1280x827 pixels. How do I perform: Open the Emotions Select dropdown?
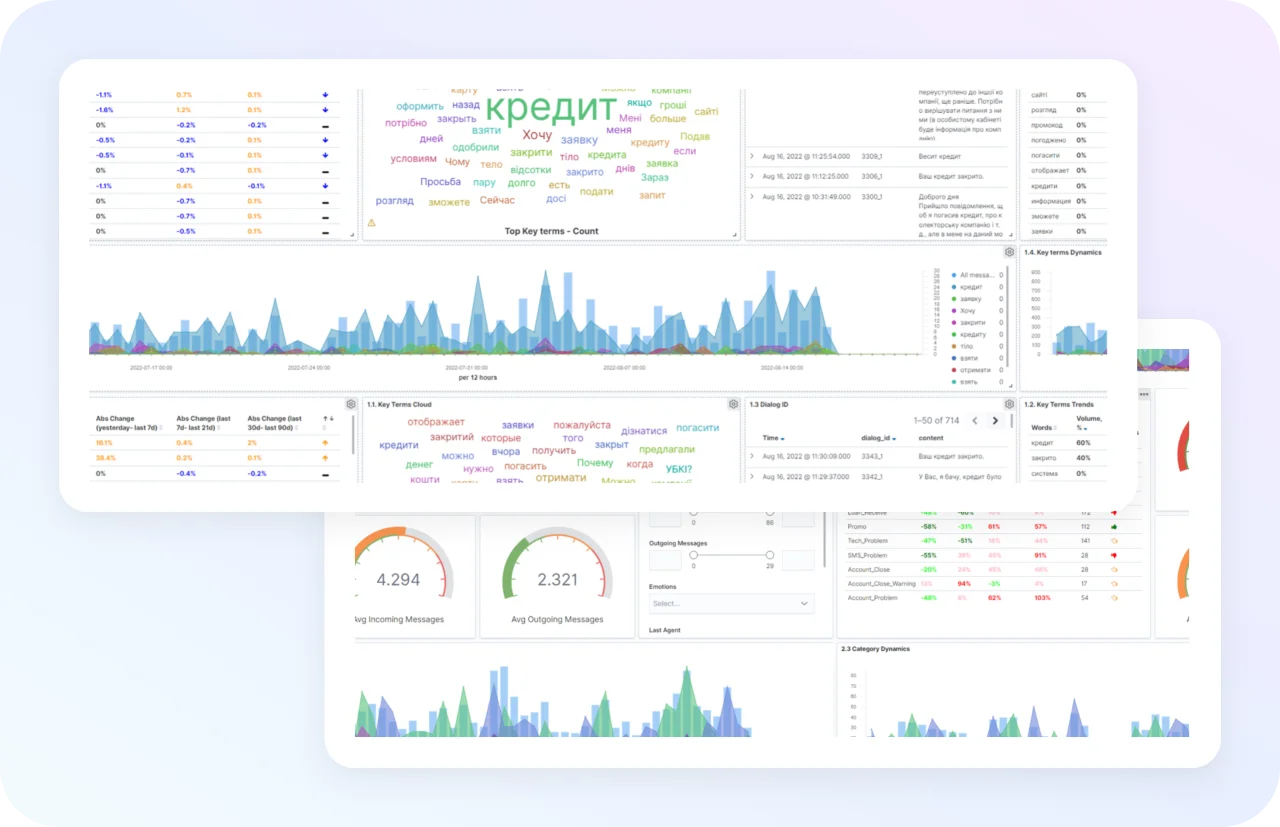731,604
